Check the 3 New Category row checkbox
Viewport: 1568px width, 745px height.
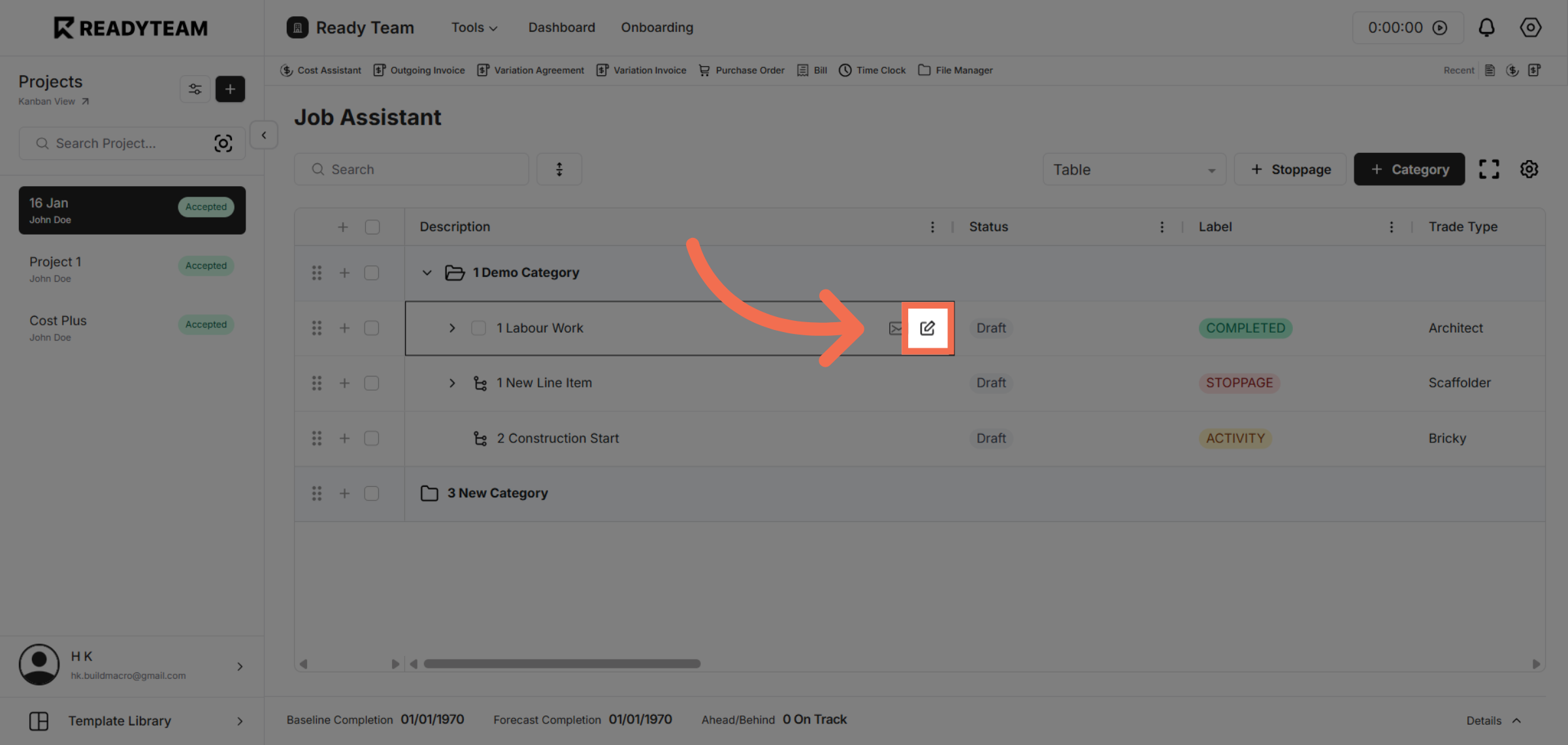372,493
